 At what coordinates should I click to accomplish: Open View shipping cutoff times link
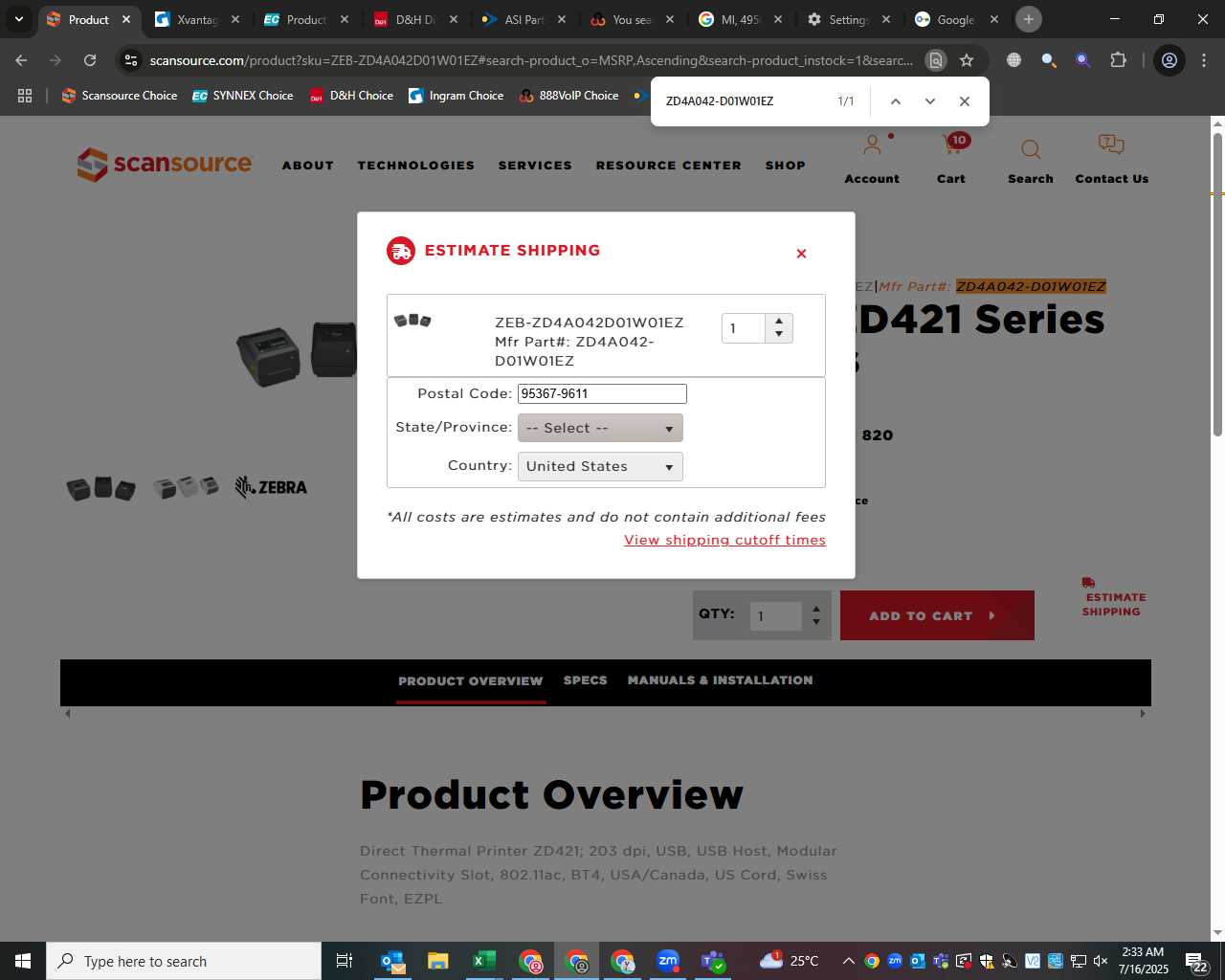(724, 540)
